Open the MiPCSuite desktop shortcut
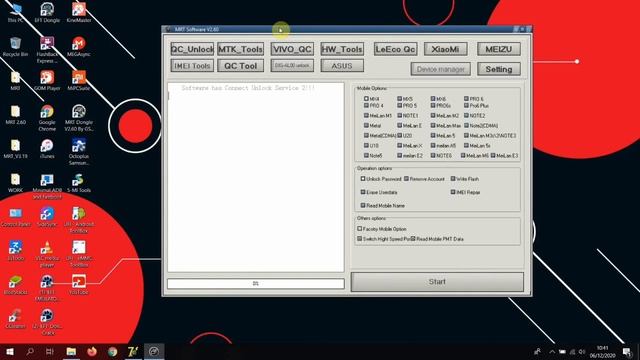Image resolution: width=640 pixels, height=360 pixels. click(79, 81)
